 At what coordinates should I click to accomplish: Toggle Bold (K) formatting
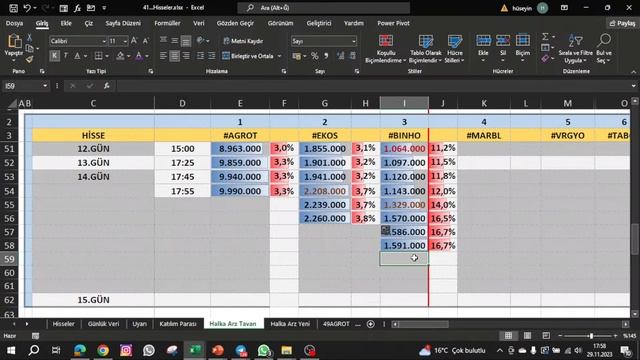tap(54, 56)
